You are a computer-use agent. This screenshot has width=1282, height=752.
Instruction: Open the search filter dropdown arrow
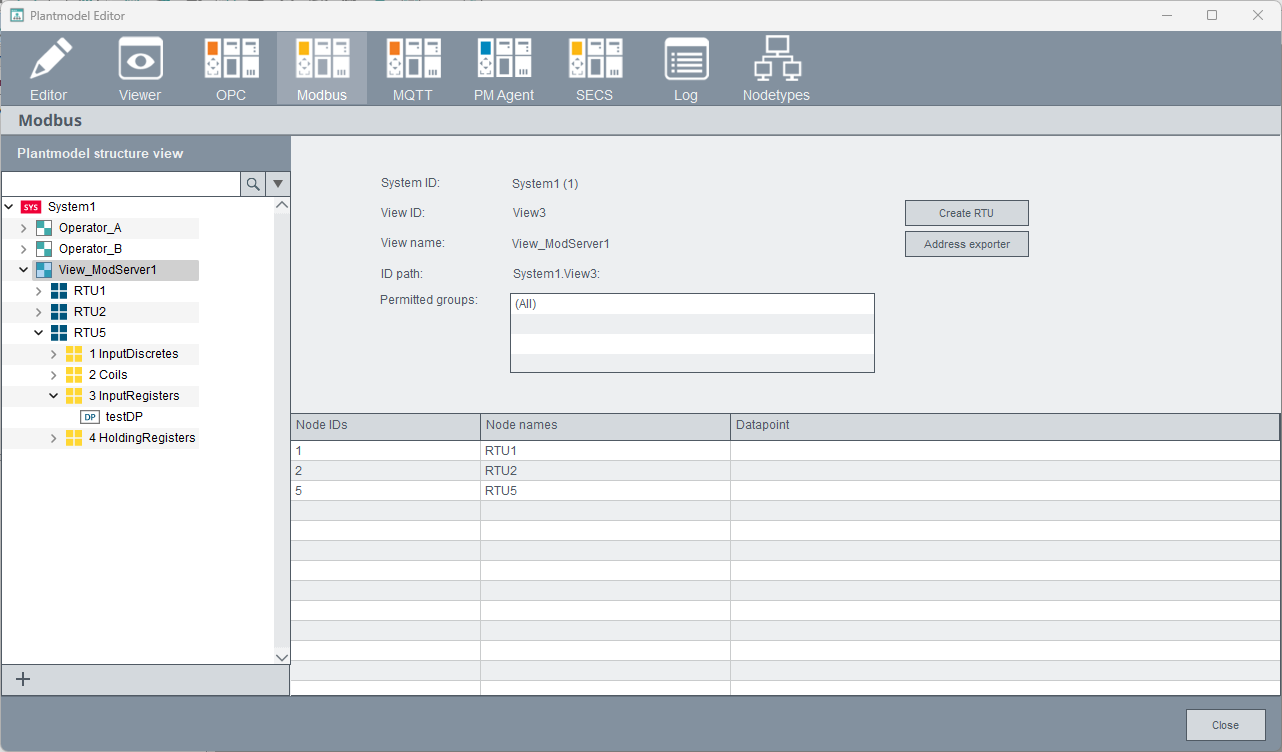[278, 184]
